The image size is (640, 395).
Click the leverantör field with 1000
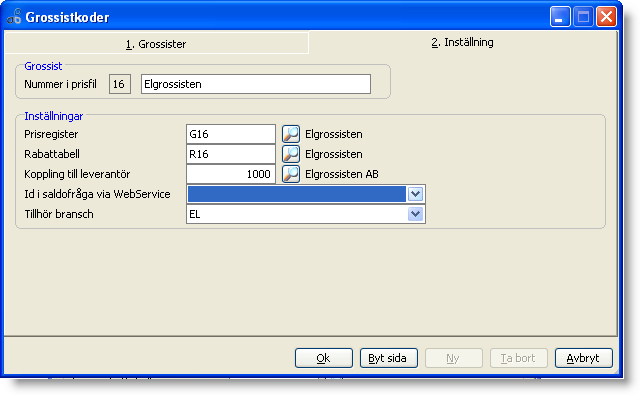(x=231, y=174)
